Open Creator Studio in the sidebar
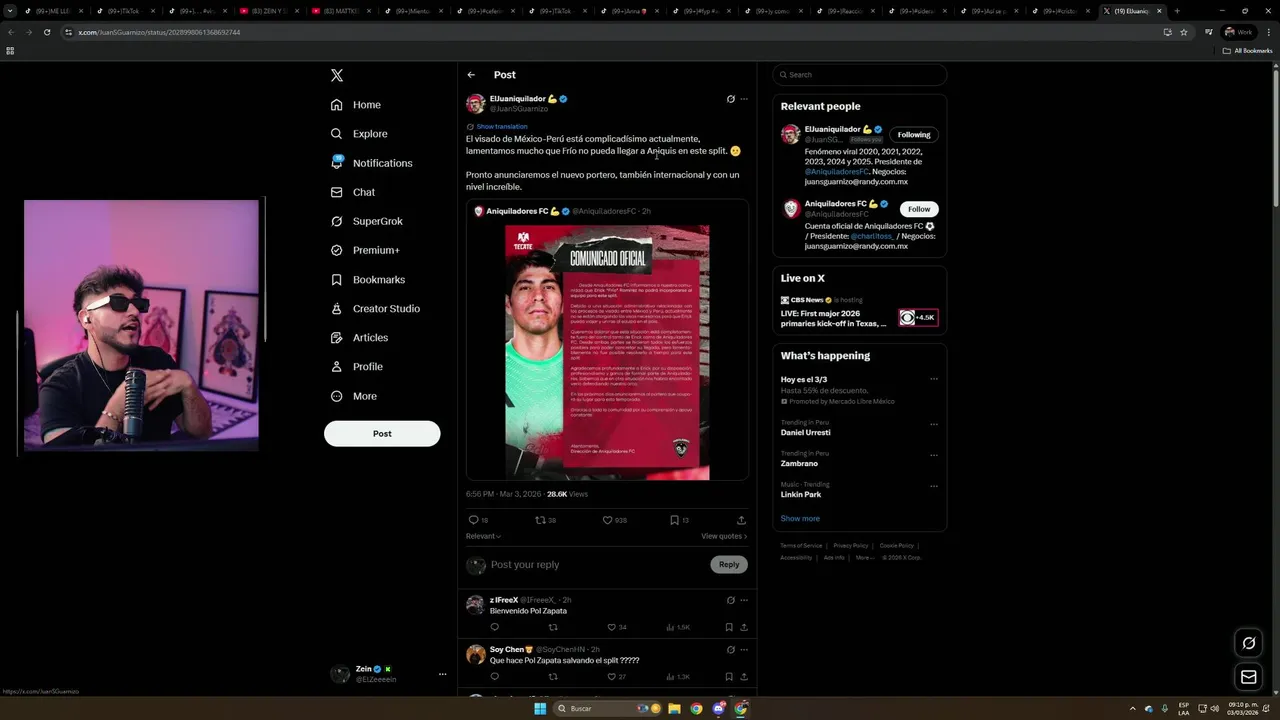Viewport: 1280px width, 720px height. (375, 309)
